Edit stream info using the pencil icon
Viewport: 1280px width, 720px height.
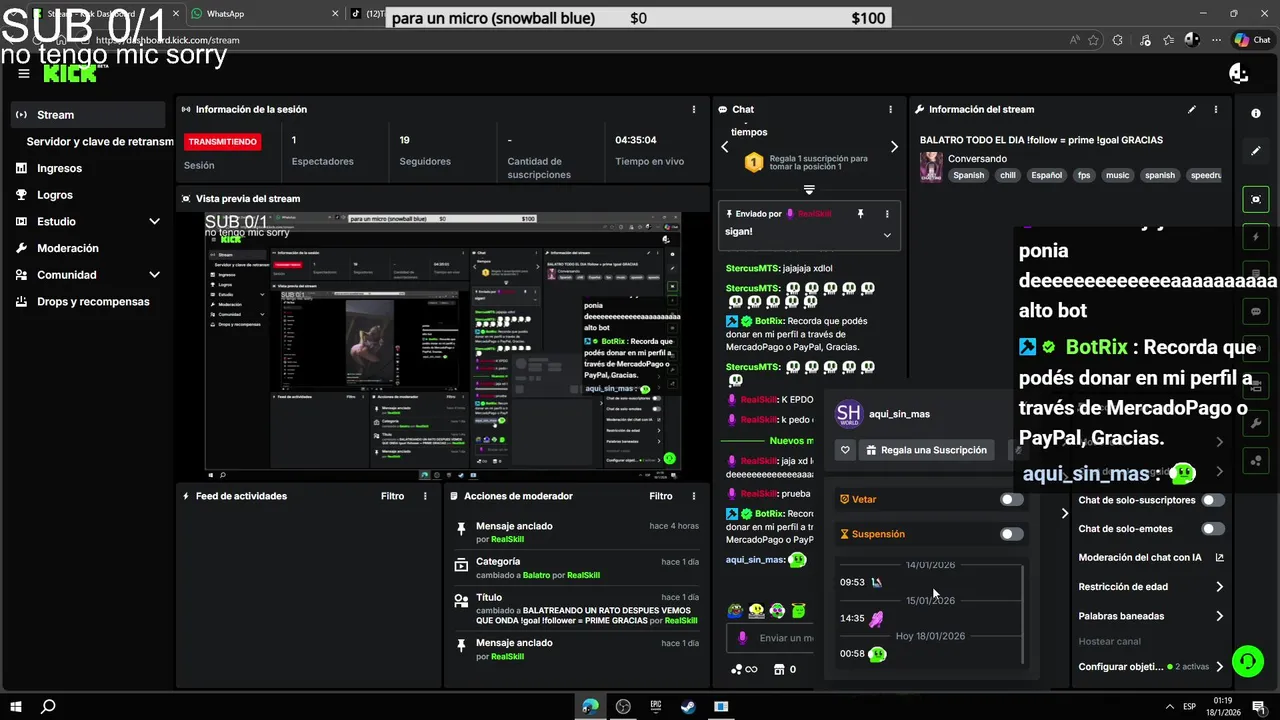(1192, 109)
